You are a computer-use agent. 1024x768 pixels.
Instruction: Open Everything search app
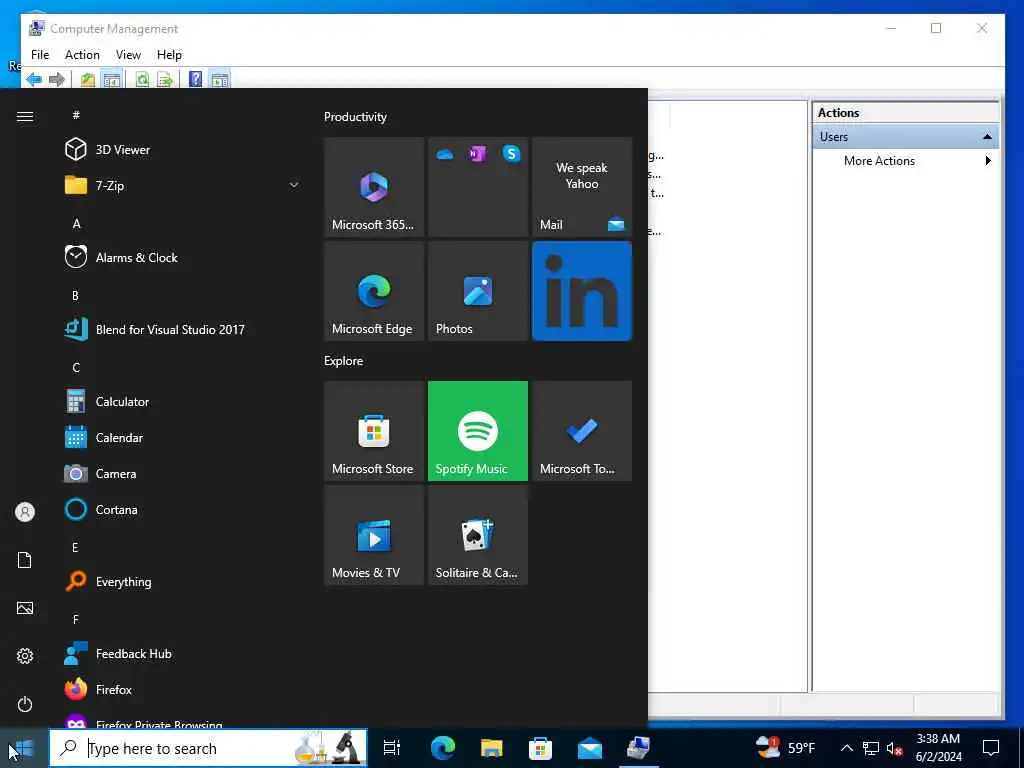coord(182,581)
